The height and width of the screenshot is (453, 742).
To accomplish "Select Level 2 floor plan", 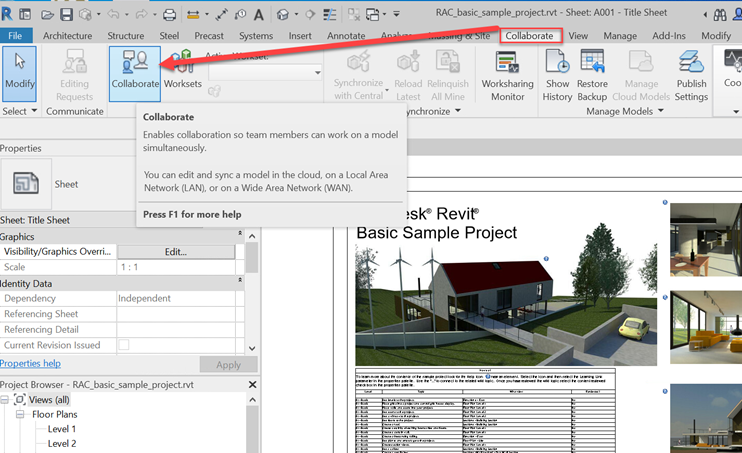I will pyautogui.click(x=62, y=444).
